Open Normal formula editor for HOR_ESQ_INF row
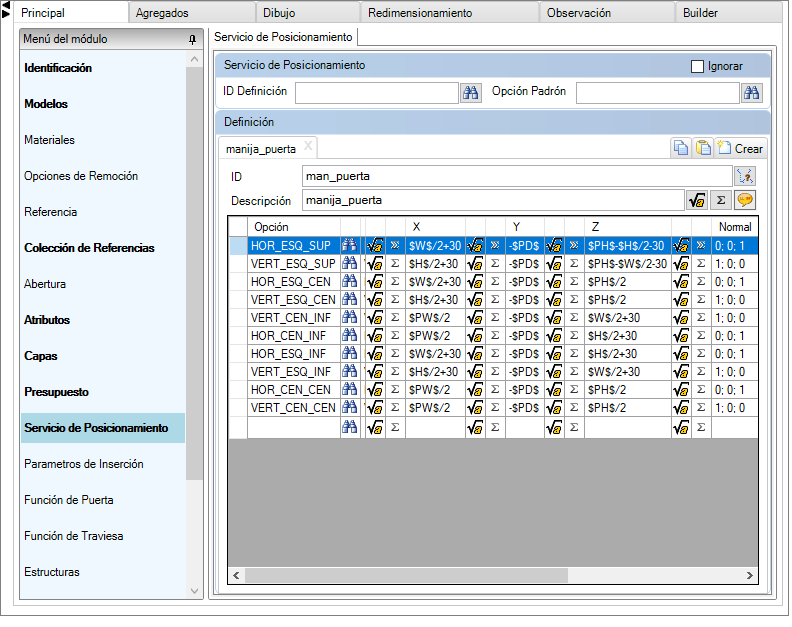The height and width of the screenshot is (627, 792). (681, 354)
